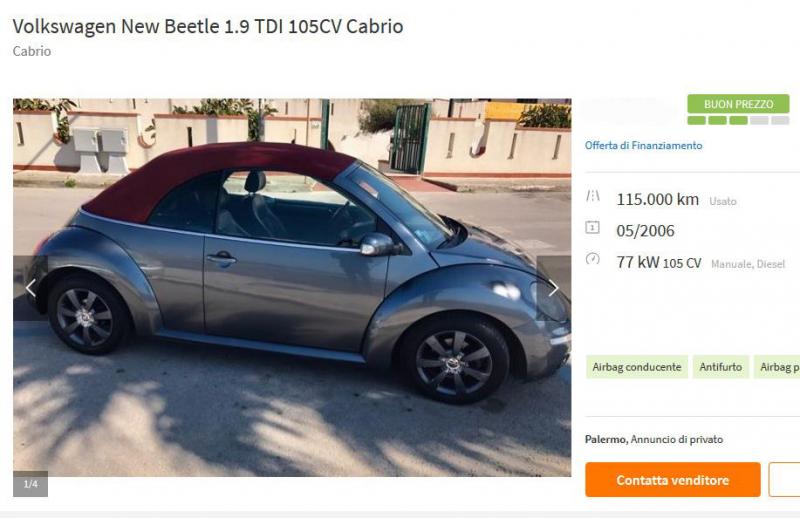Click the 05/2006 registration date
Screen dimensions: 800x518
point(645,231)
